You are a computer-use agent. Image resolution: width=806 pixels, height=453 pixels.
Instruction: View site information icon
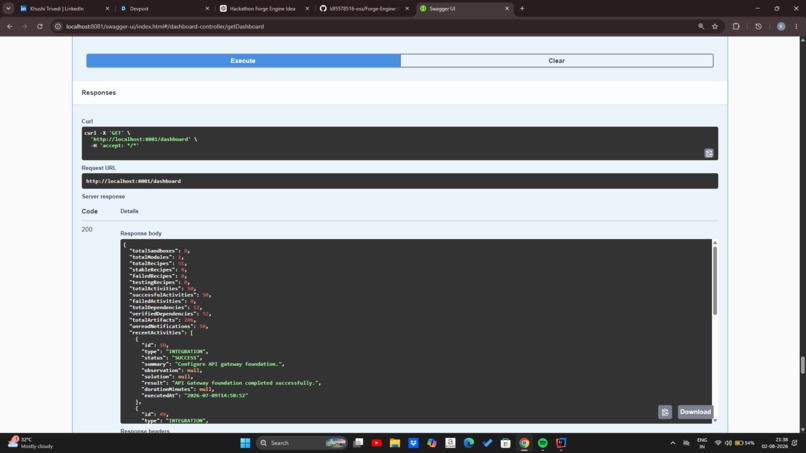pyautogui.click(x=58, y=26)
